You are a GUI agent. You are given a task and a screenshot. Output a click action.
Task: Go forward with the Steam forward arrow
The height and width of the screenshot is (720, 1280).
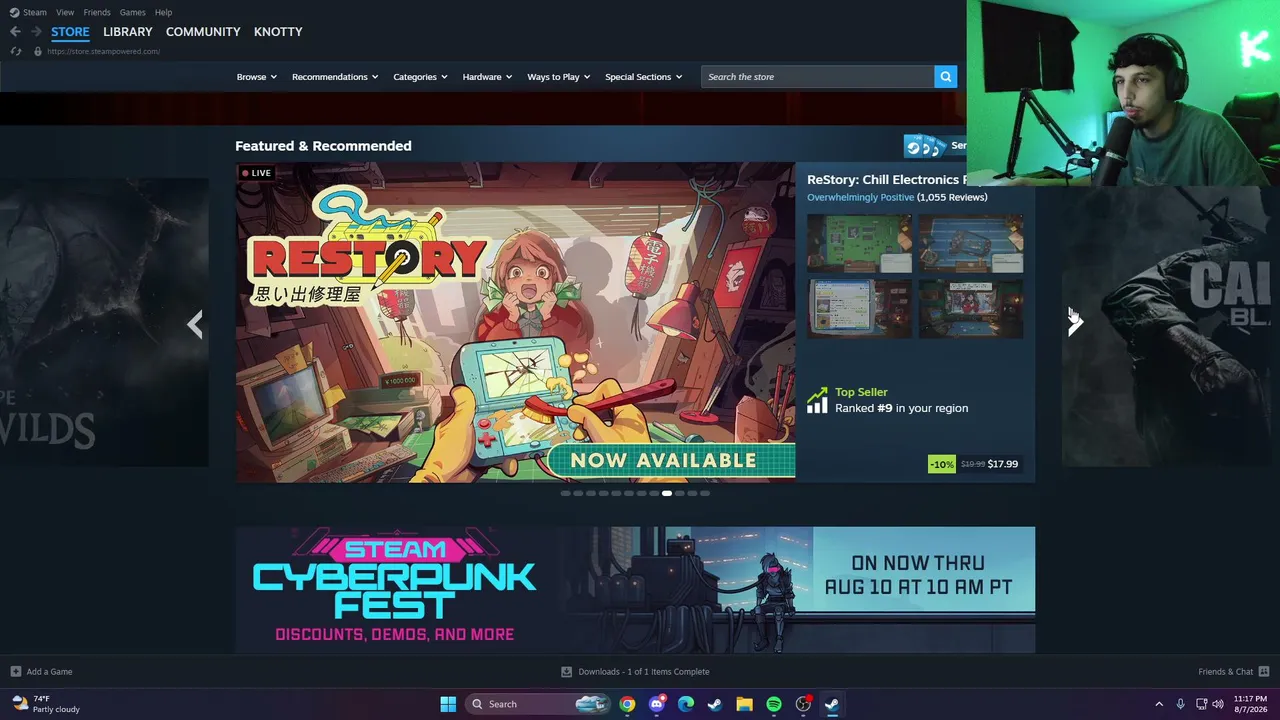click(36, 32)
